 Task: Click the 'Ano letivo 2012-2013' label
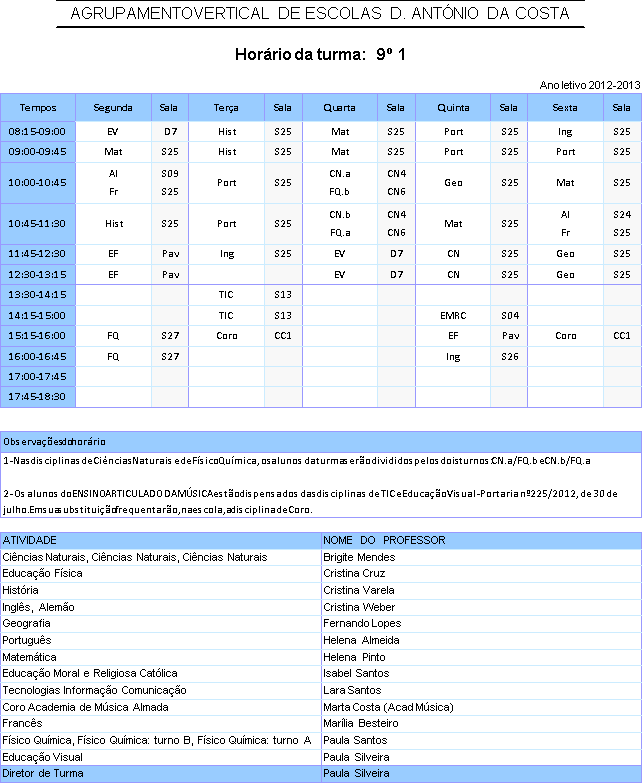point(590,85)
